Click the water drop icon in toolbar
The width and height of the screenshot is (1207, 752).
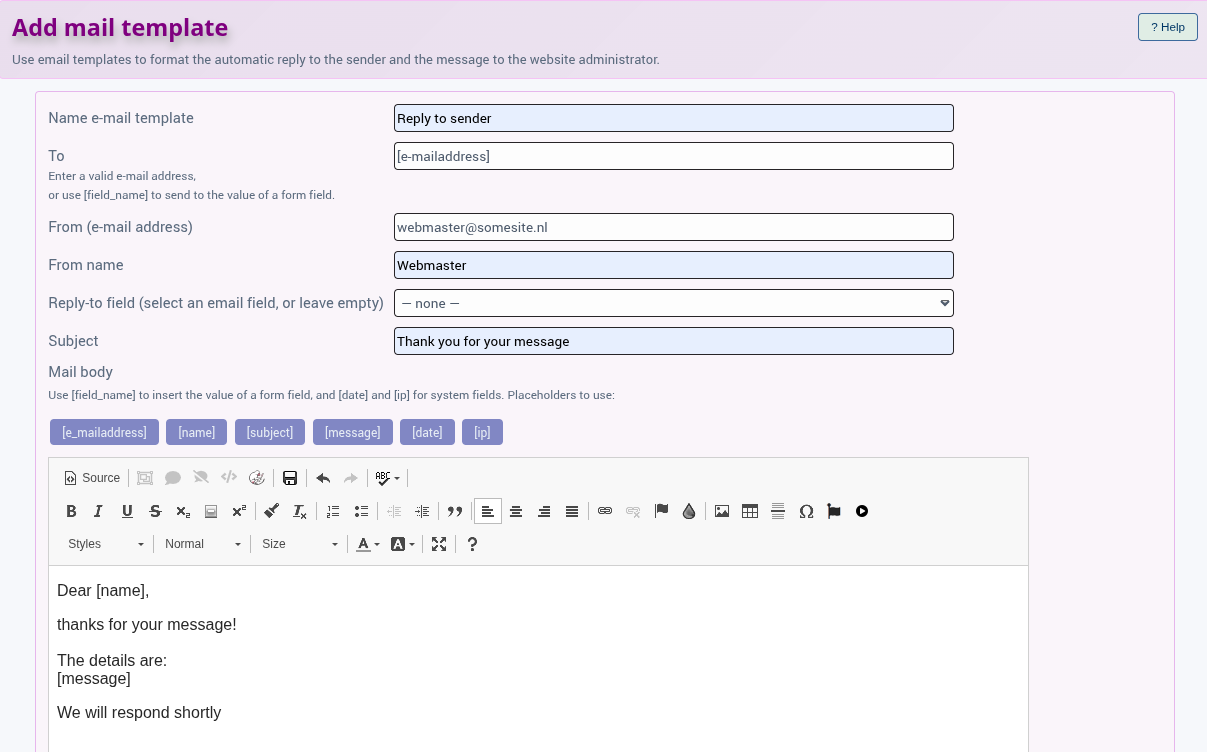coord(689,511)
